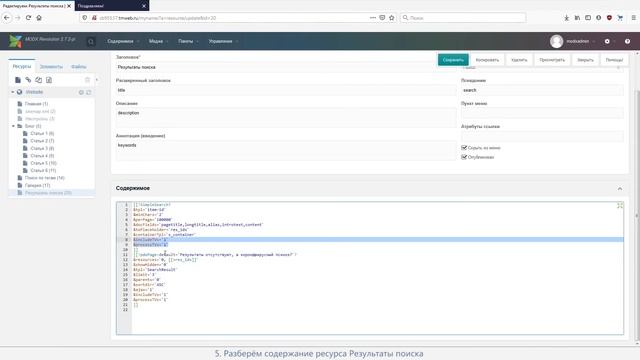Click the page vertical scrollbar

637,198
